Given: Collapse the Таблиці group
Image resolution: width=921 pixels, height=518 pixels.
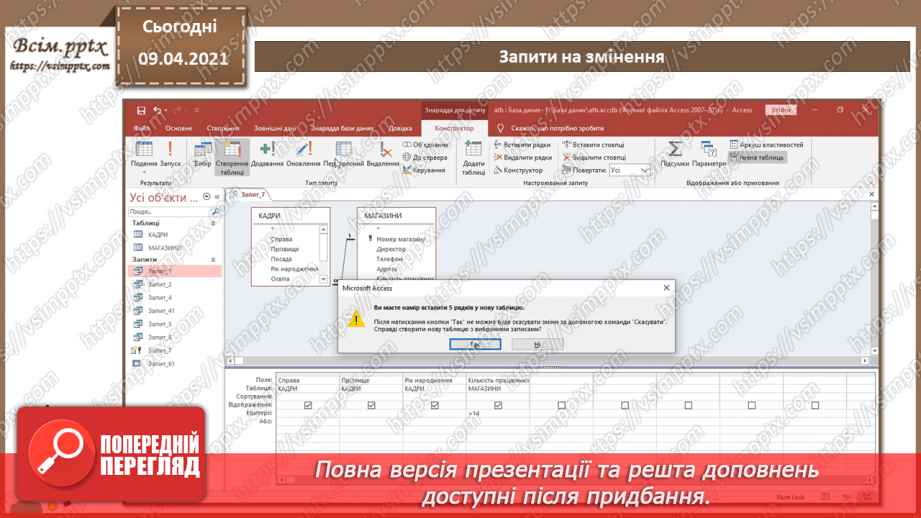Looking at the screenshot, I should click(x=213, y=224).
